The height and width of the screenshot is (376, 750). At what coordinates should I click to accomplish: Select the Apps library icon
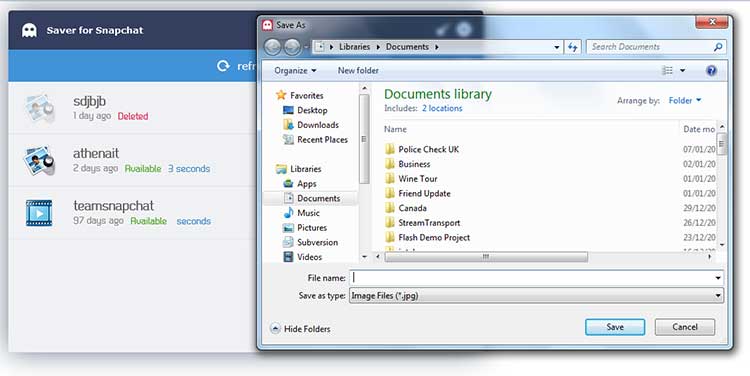pos(288,184)
